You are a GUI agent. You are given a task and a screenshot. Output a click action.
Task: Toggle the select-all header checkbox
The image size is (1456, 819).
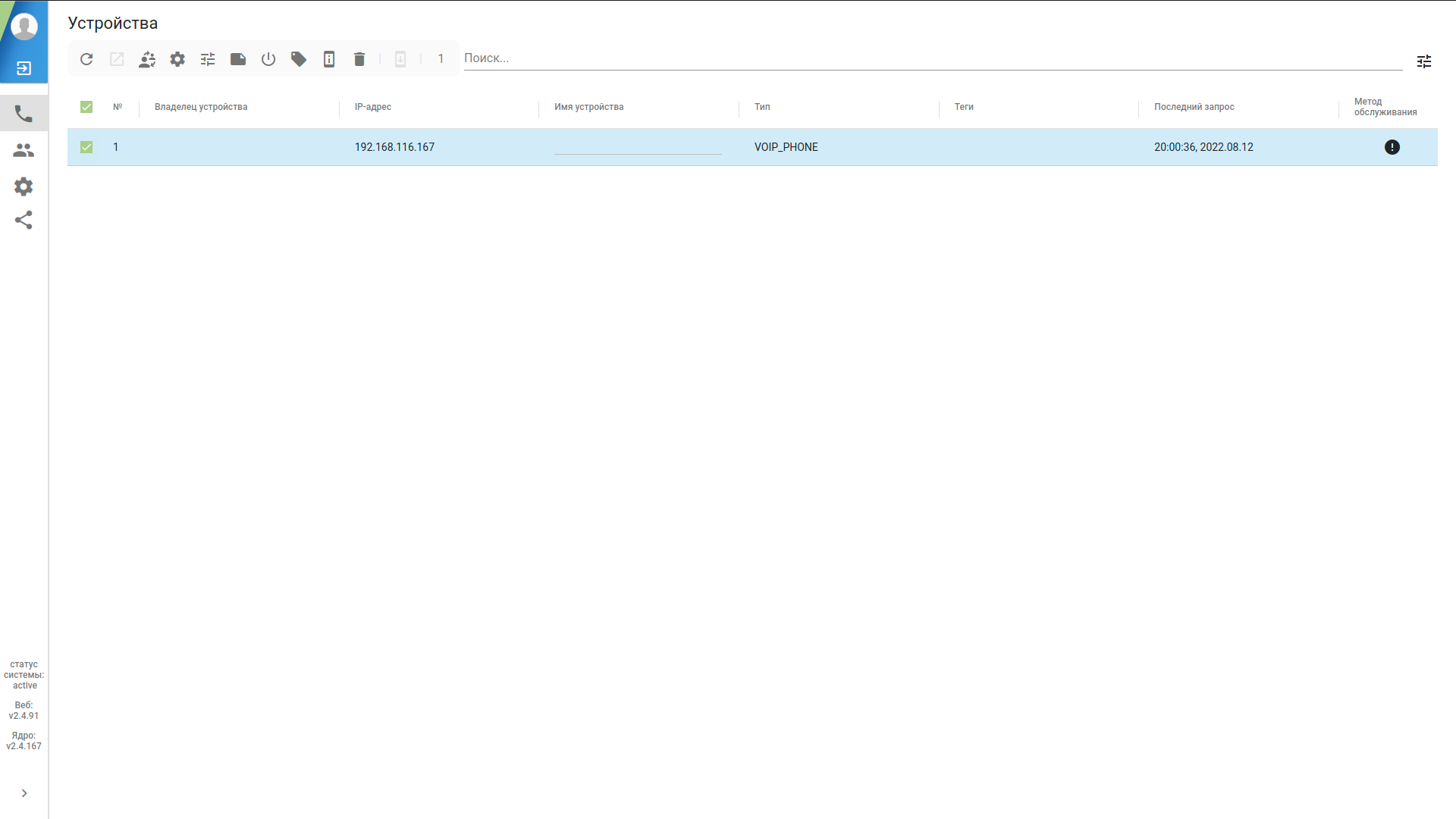[x=86, y=107]
